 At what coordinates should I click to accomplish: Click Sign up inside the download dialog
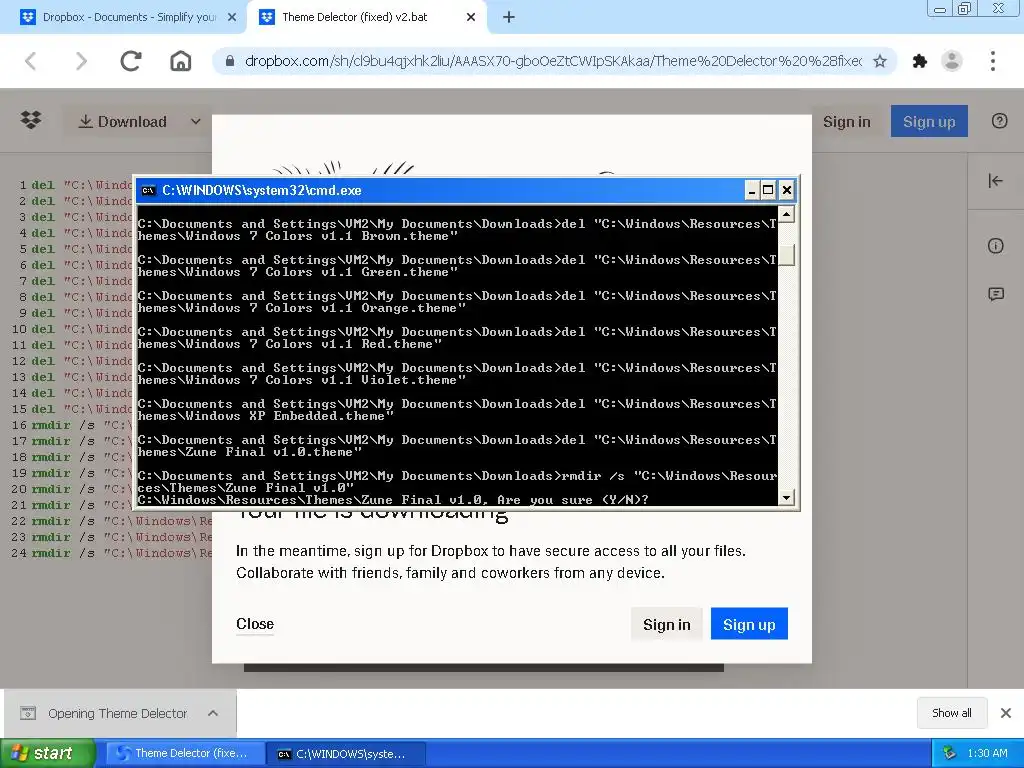[749, 624]
